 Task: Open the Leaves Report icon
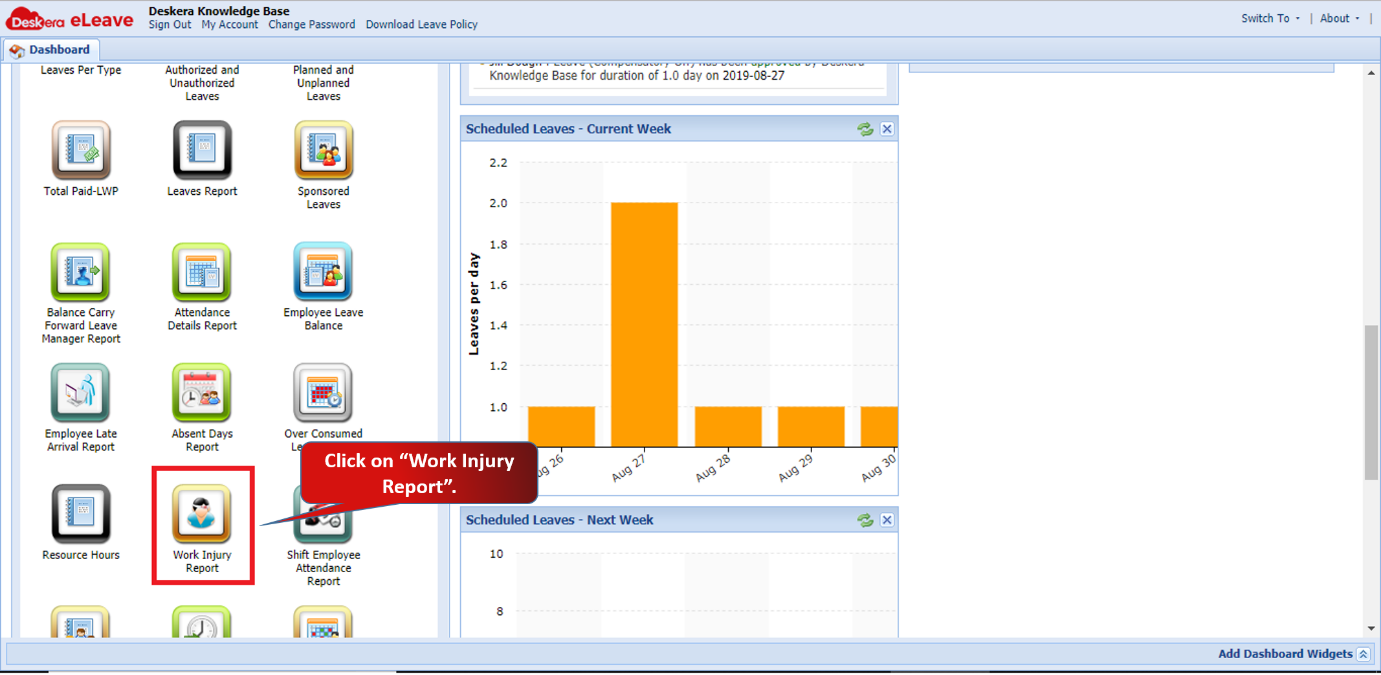(x=202, y=151)
